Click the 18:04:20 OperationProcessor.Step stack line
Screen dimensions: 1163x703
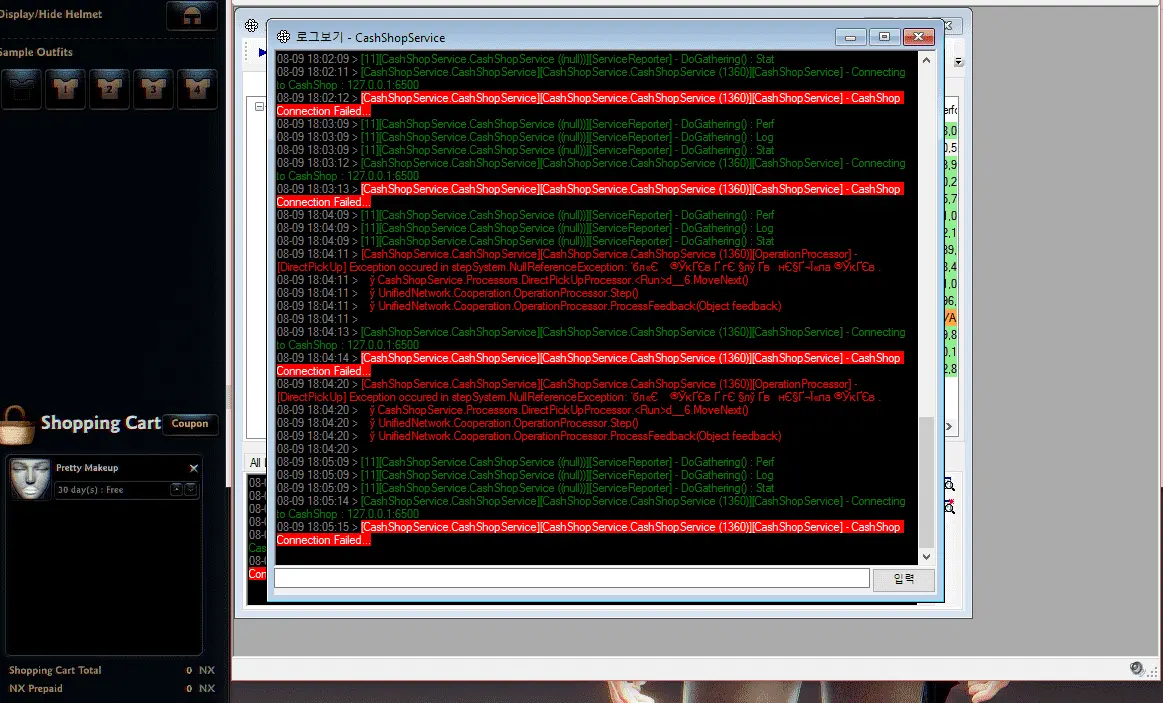pyautogui.click(x=458, y=423)
